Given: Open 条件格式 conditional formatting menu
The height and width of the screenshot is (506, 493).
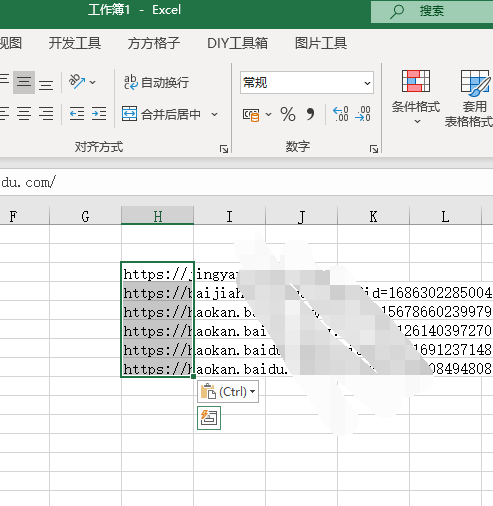Looking at the screenshot, I should [x=416, y=98].
